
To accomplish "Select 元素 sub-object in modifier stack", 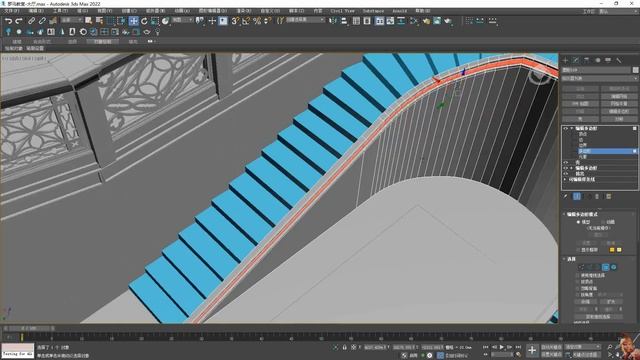I will click(583, 157).
